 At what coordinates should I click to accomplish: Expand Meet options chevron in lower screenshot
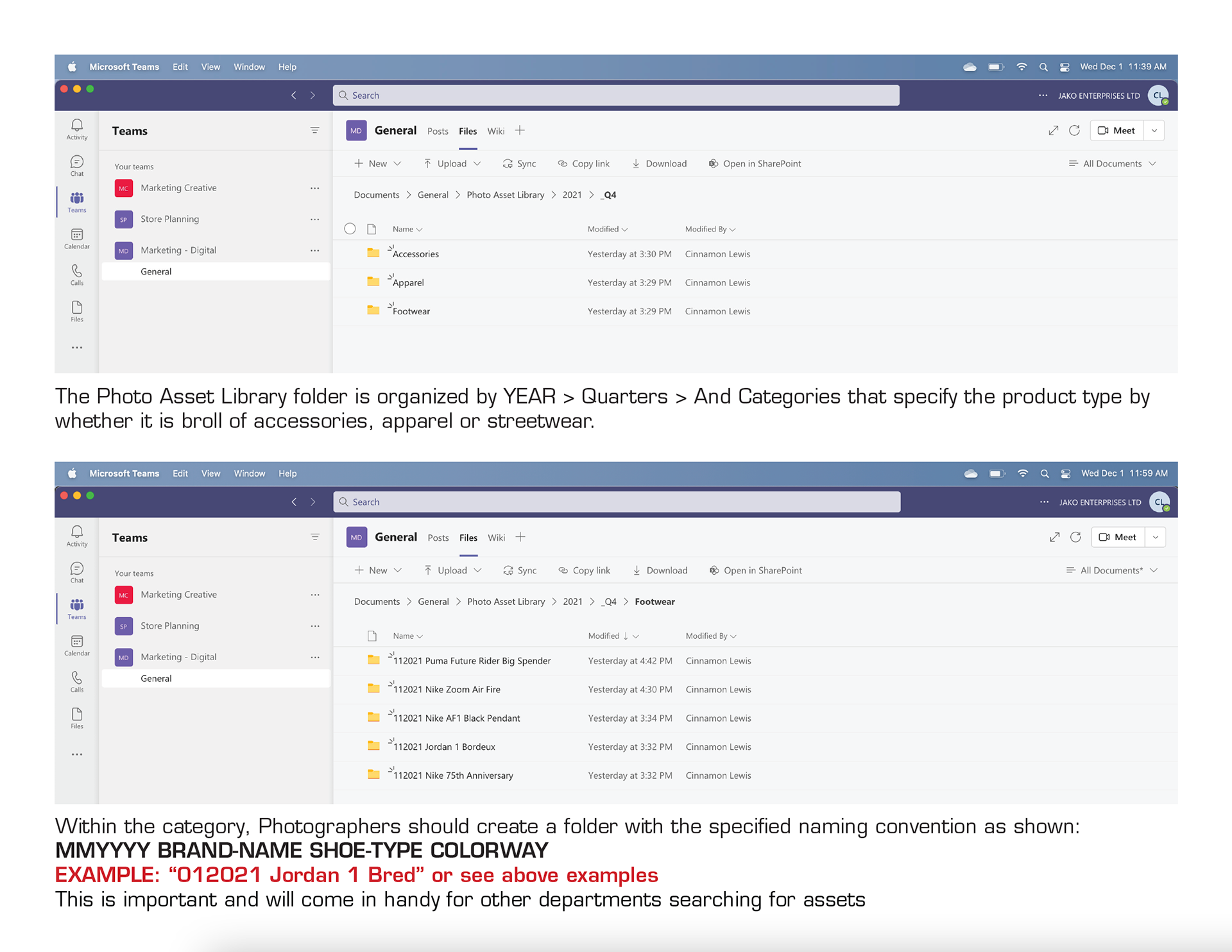click(1156, 537)
